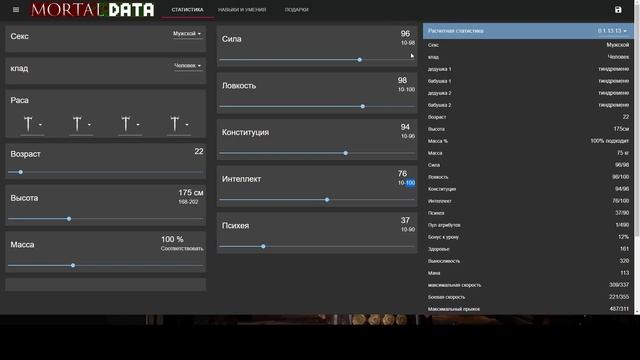
Task: Click the panel header Расчетная статистика
Action: tap(456, 31)
